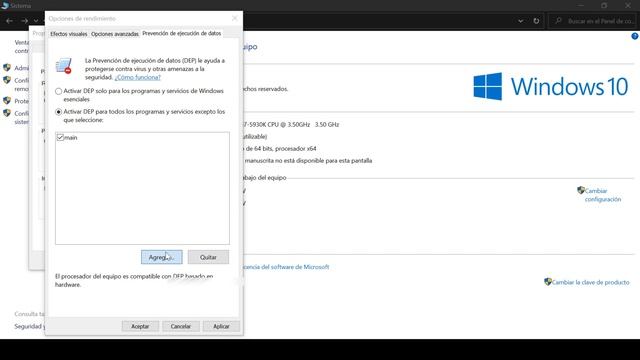Click the Windows 10 logo
Screen dimensions: 640x360
(550, 86)
